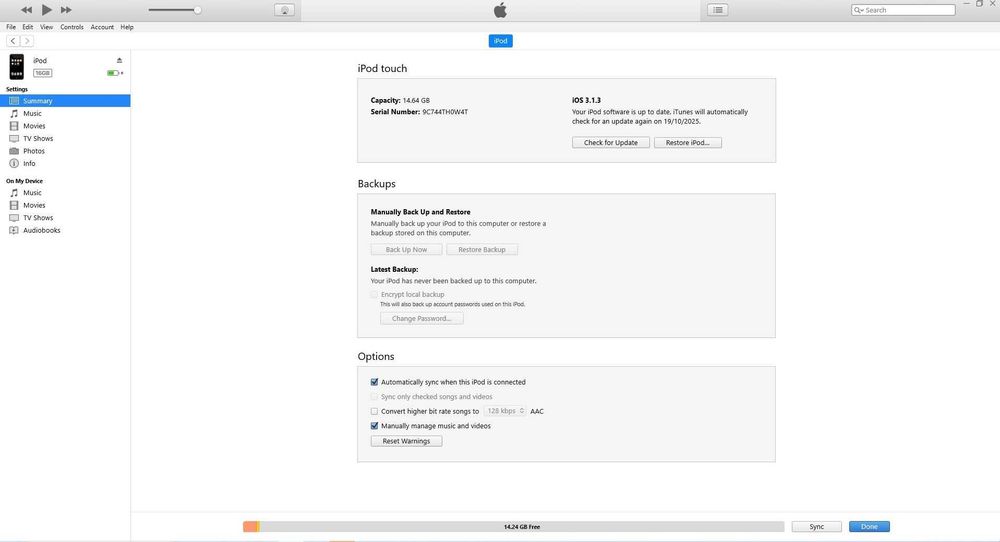1000x542 pixels.
Task: Go back with the left arrow
Action: 13,41
